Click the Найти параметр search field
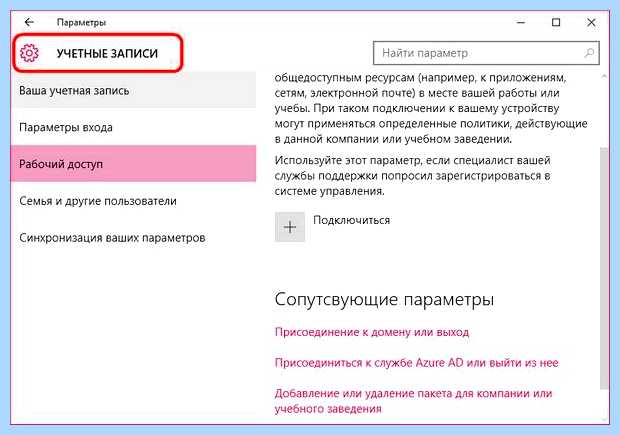The image size is (620, 435). (486, 53)
